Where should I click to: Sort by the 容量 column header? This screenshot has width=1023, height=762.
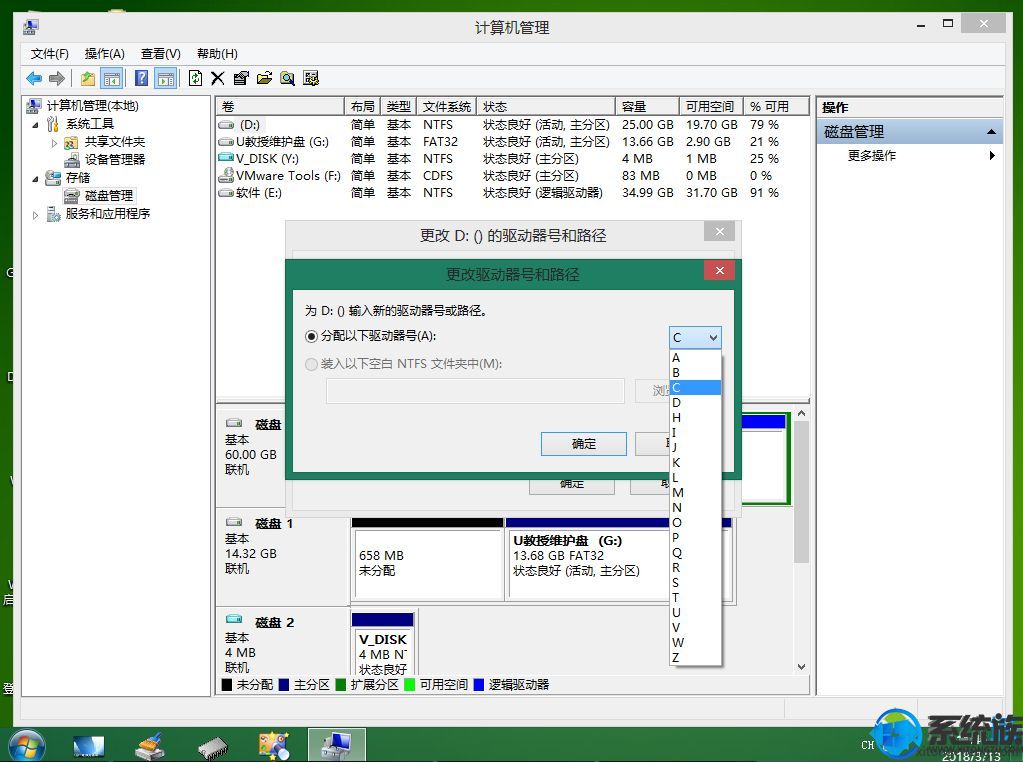pyautogui.click(x=647, y=106)
